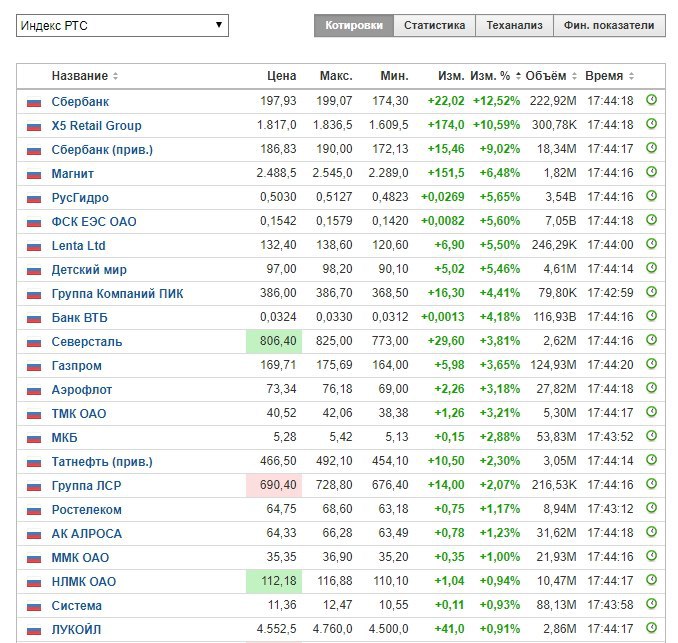
Task: Click the clock icon in Сбербанк (прив.) row
Action: click(x=651, y=148)
